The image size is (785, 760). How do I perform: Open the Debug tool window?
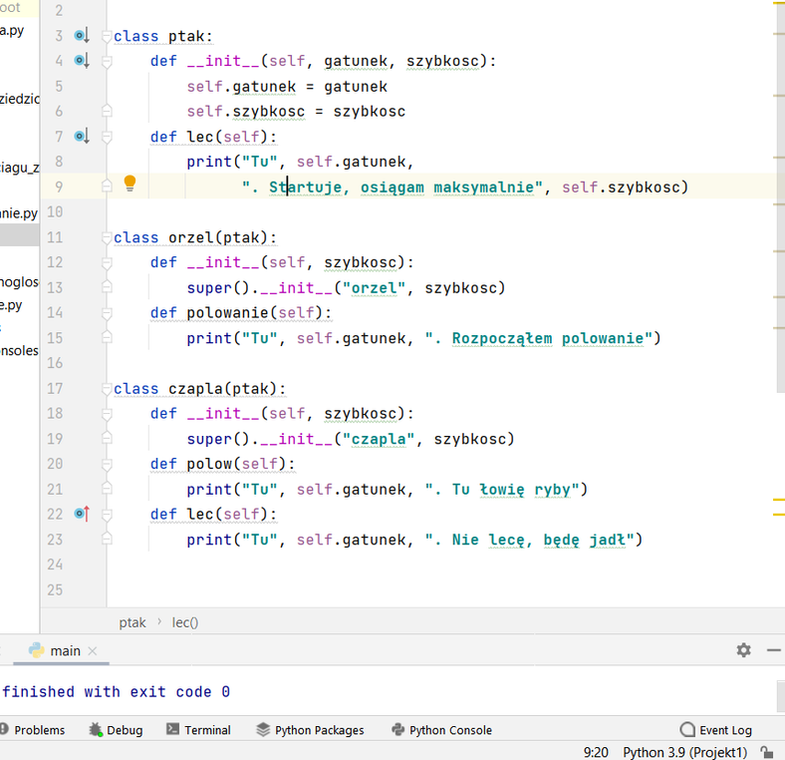(x=116, y=730)
